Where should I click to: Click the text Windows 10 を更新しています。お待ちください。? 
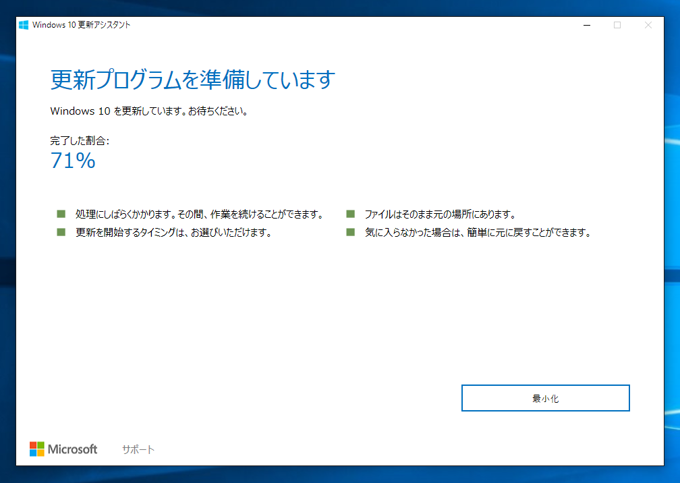149,111
